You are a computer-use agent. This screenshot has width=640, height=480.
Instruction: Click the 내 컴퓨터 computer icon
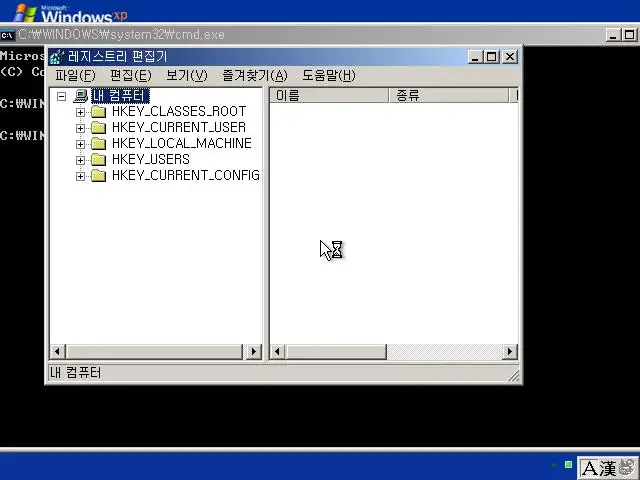(x=81, y=96)
